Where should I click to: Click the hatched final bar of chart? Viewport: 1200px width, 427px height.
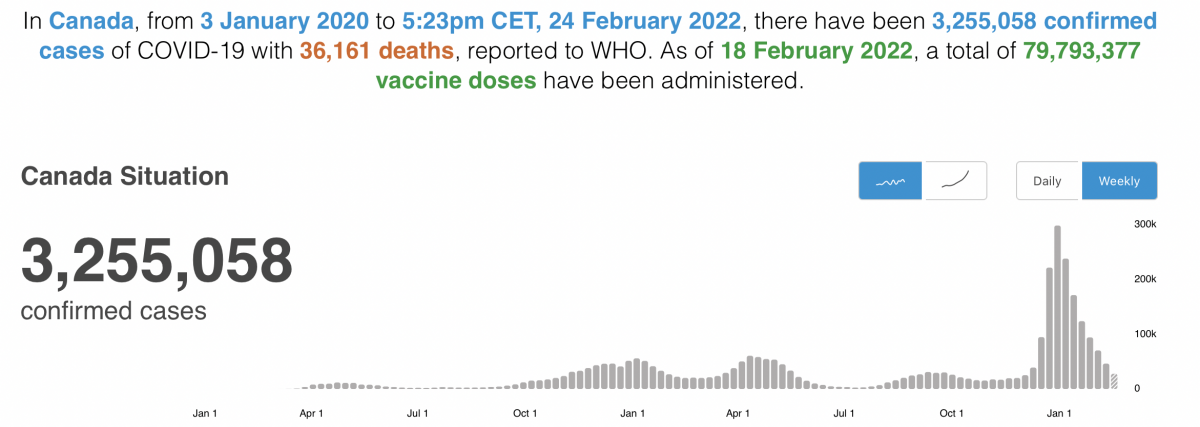click(1114, 381)
